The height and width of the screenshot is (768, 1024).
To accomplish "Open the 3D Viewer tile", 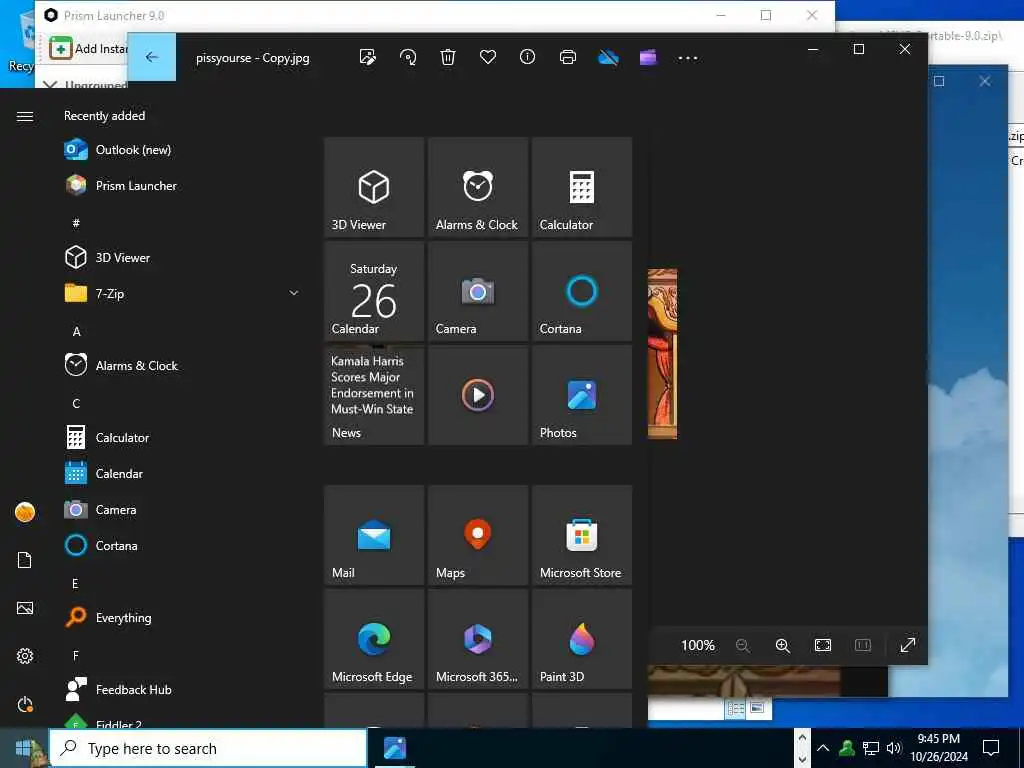I will click(374, 187).
